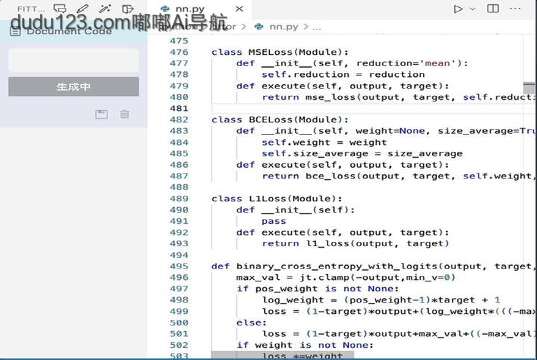
Task: Select the magic wand icon in sidebar header
Action: point(105,8)
